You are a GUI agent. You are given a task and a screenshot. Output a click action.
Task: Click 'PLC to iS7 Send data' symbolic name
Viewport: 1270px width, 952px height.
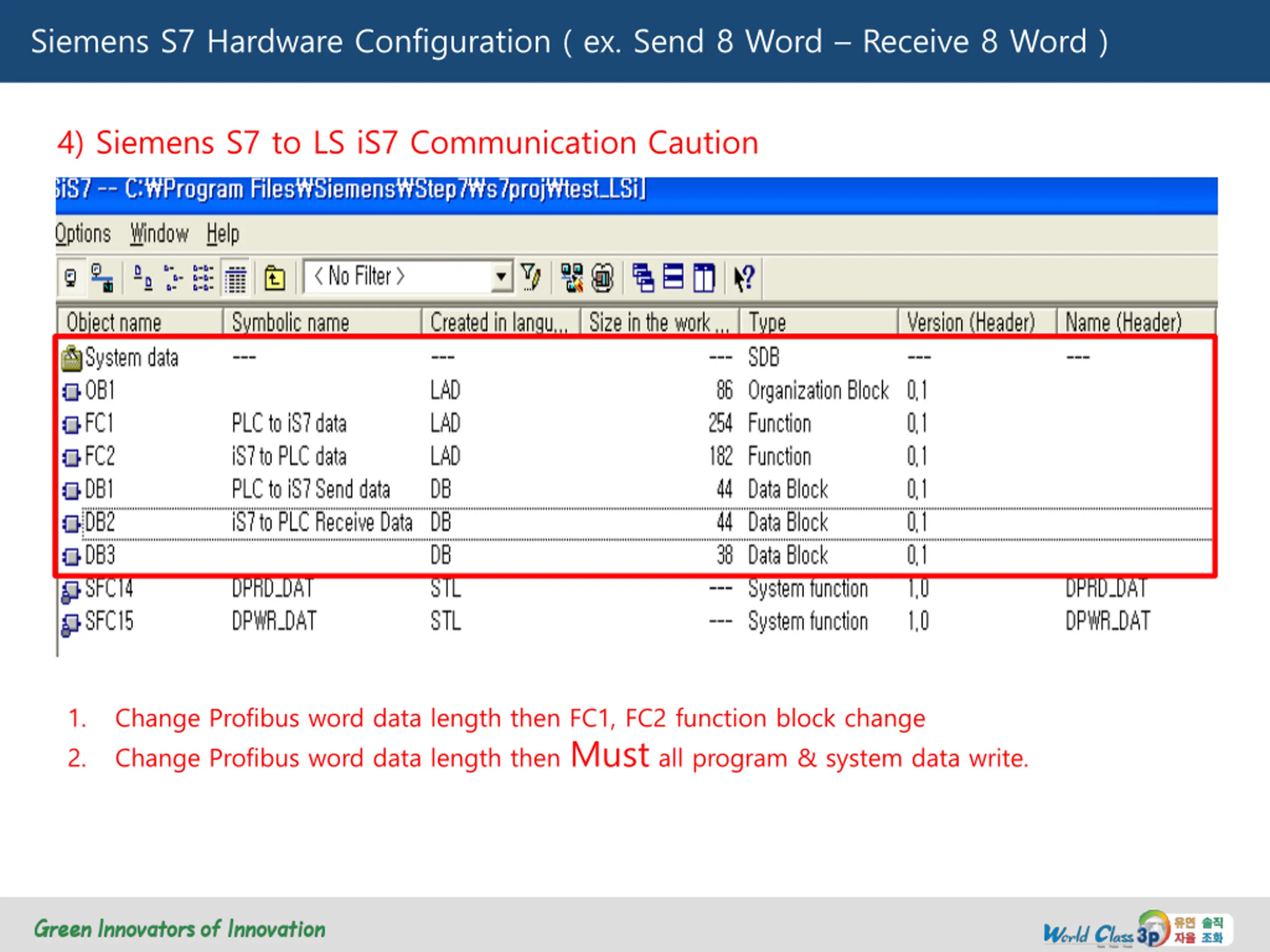click(311, 489)
